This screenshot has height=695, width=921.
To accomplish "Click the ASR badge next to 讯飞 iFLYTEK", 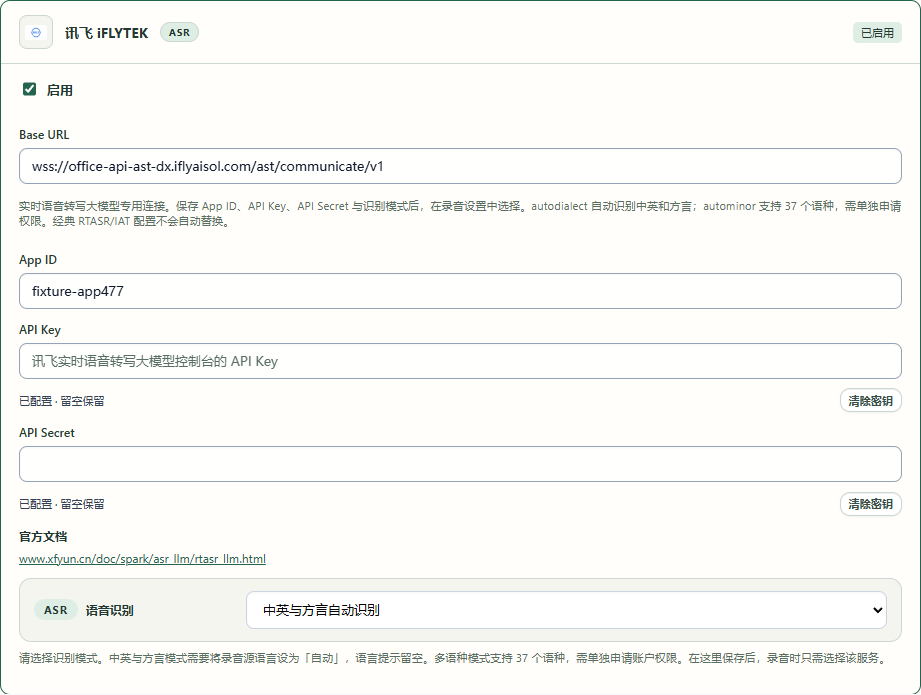I will coord(179,32).
